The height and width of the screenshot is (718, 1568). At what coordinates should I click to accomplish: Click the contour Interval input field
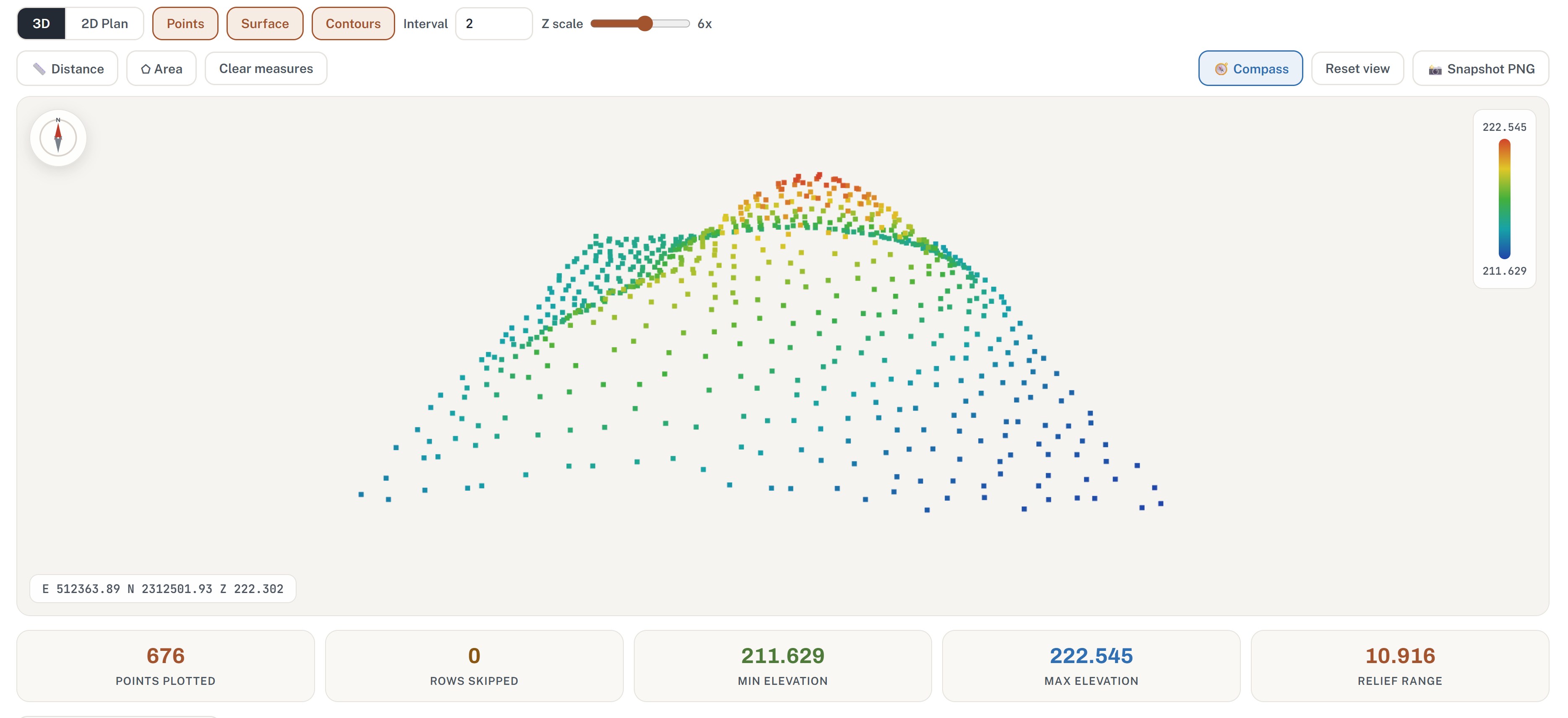[494, 24]
